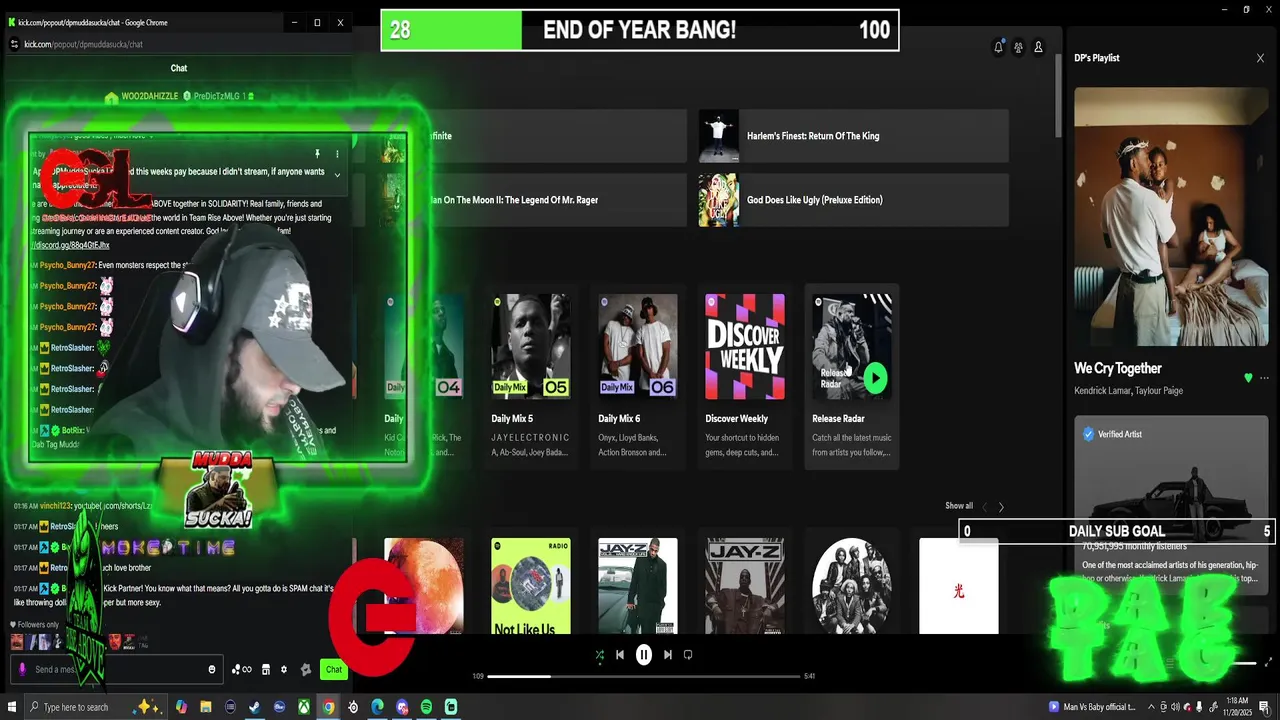Open the We Cry Together album cover
Viewport: 1280px width, 720px height.
pyautogui.click(x=1171, y=217)
